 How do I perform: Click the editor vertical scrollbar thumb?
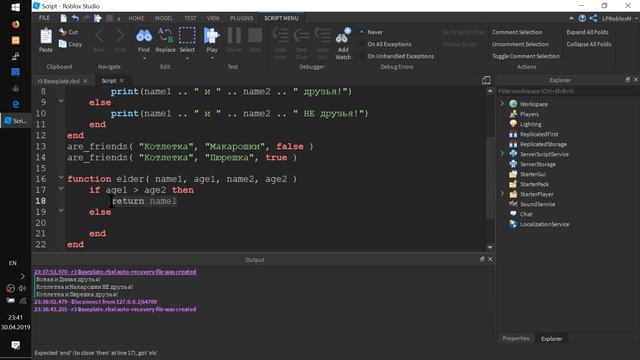coord(490,178)
